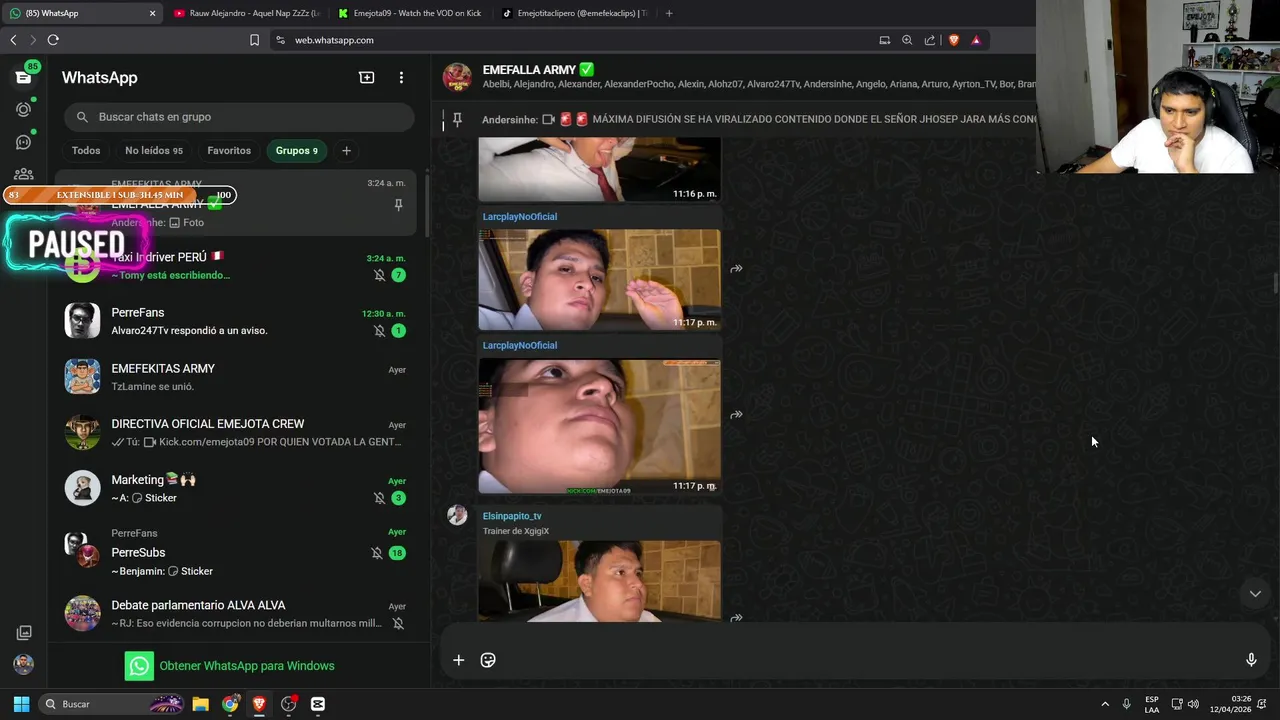Open Brave Shields lion icon
The width and height of the screenshot is (1280, 720).
pos(953,40)
